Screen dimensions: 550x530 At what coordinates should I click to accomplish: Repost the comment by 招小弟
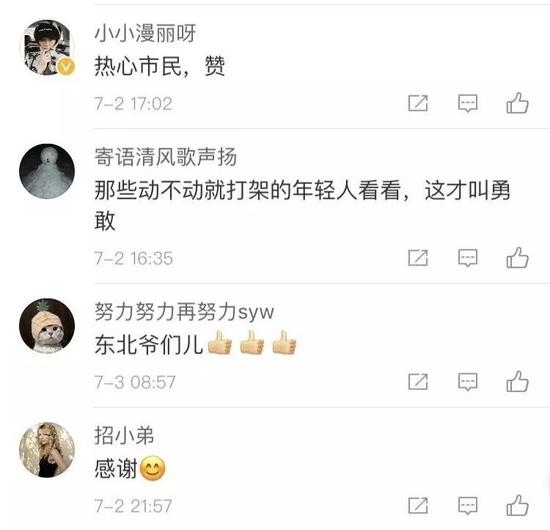418,505
